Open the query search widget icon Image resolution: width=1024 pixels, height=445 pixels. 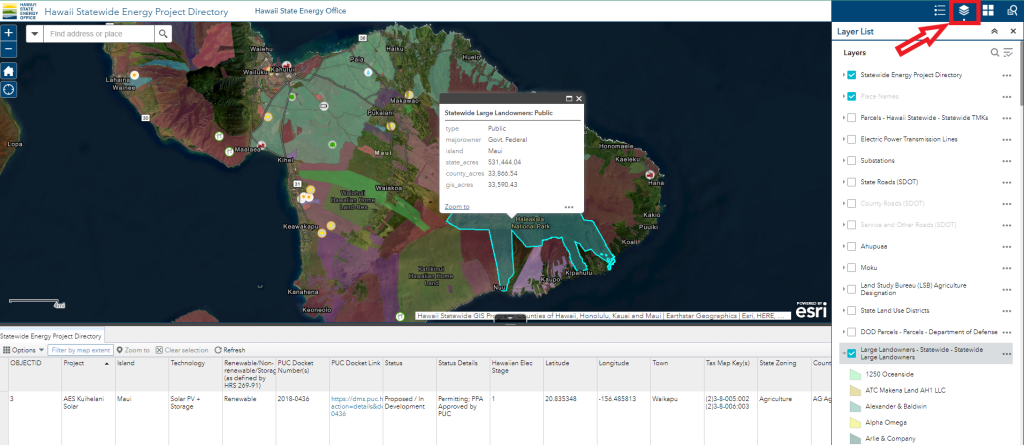pos(1012,10)
